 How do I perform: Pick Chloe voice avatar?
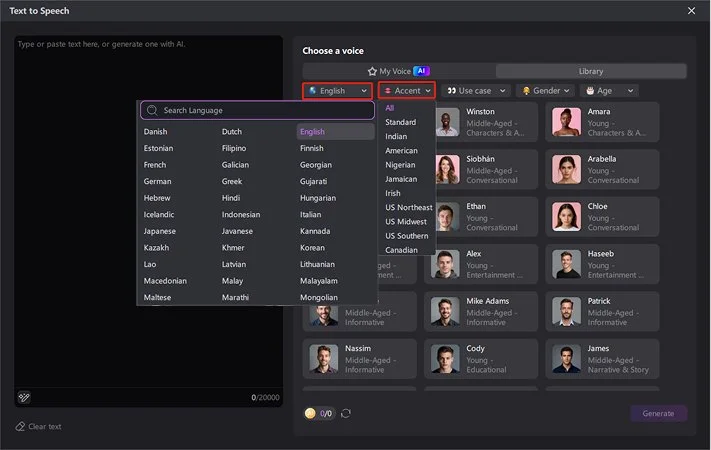pos(567,217)
